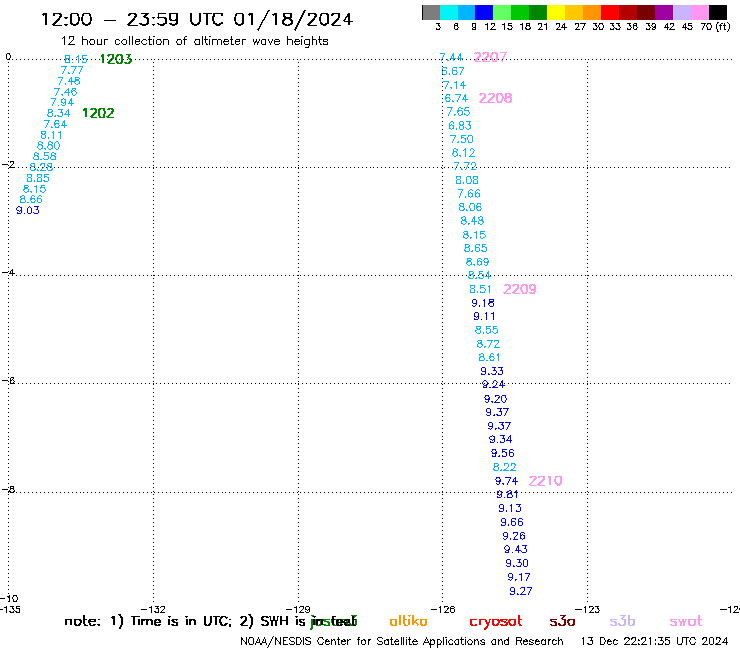
Task: Click subtitle '12 hour collection of altimeter wave heights'
Action: tap(194, 41)
